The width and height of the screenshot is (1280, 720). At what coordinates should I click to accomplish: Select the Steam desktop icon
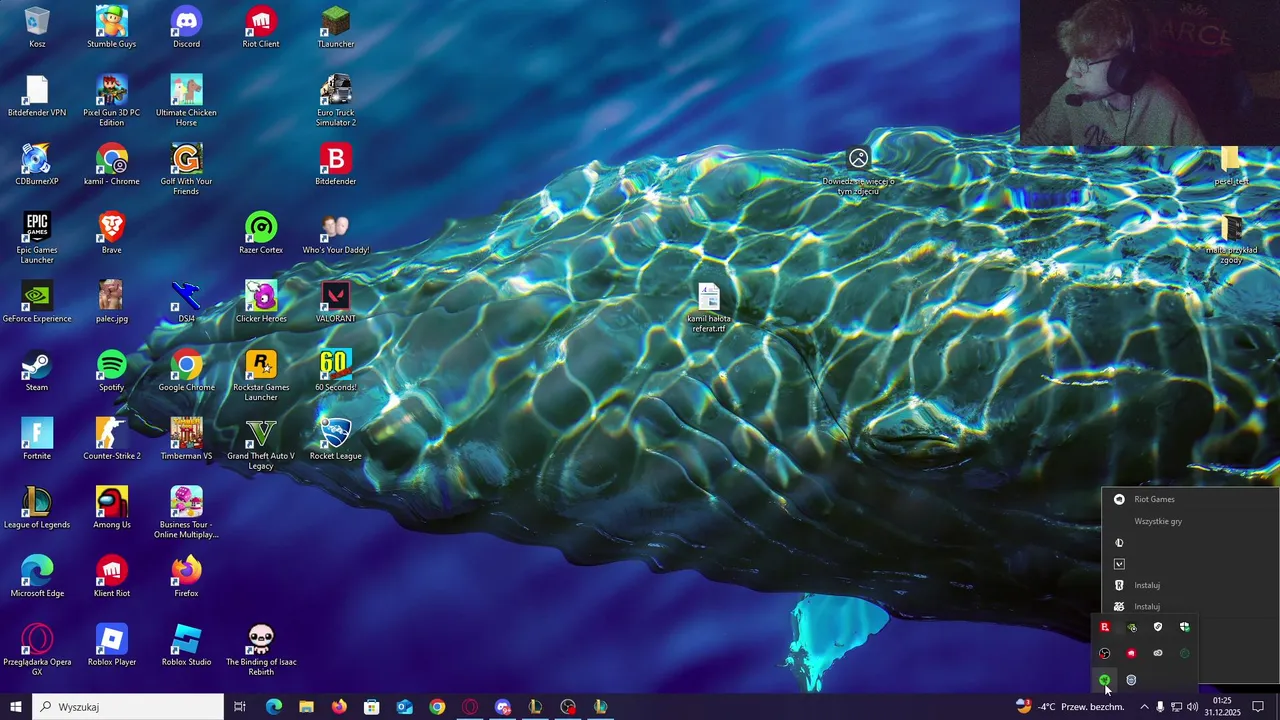click(37, 371)
